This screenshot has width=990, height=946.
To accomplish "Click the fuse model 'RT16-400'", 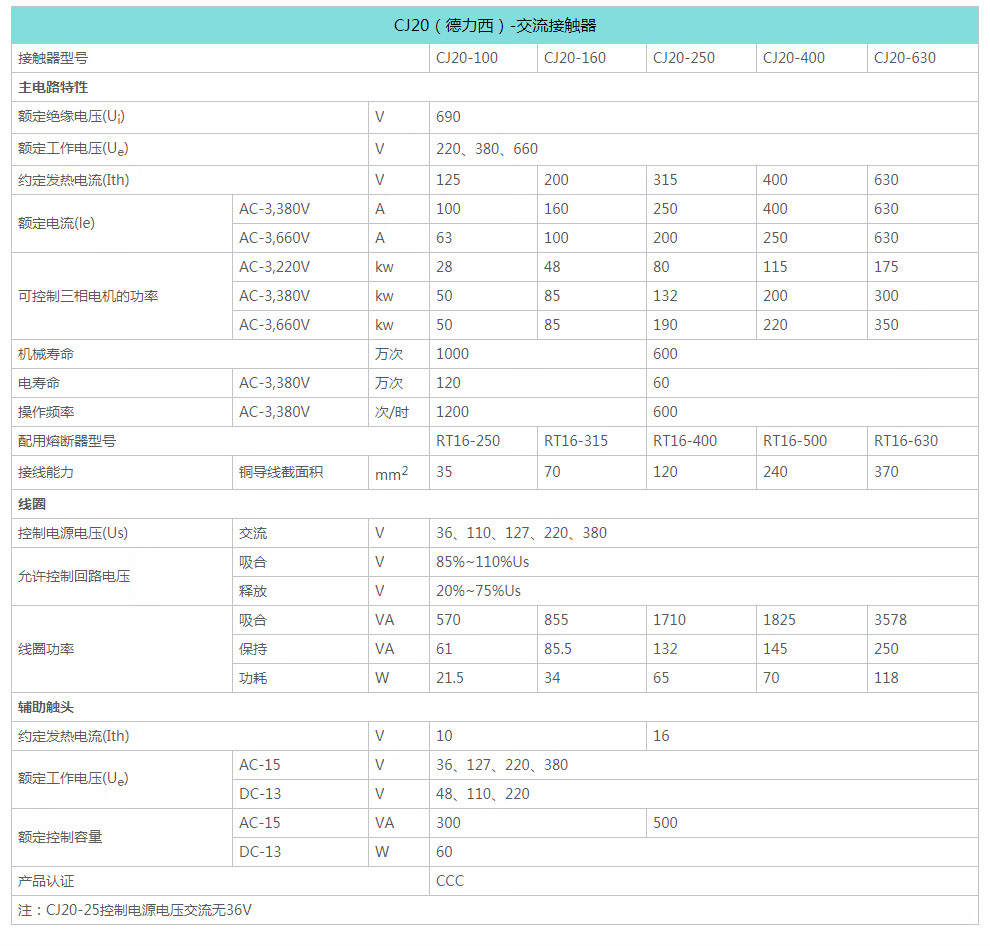I will (x=685, y=441).
